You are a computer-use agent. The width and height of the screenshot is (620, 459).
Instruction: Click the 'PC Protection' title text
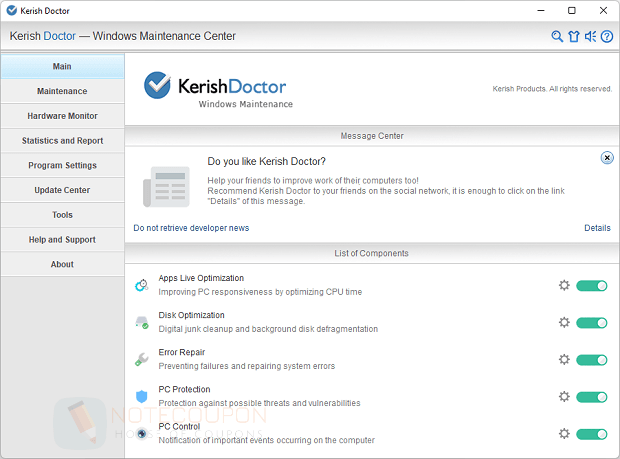coord(184,389)
